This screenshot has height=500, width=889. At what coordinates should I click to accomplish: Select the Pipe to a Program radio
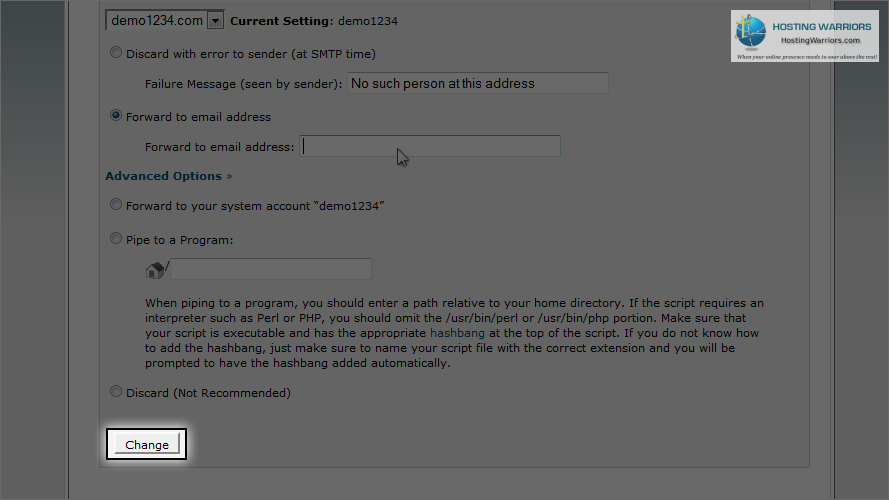(116, 239)
